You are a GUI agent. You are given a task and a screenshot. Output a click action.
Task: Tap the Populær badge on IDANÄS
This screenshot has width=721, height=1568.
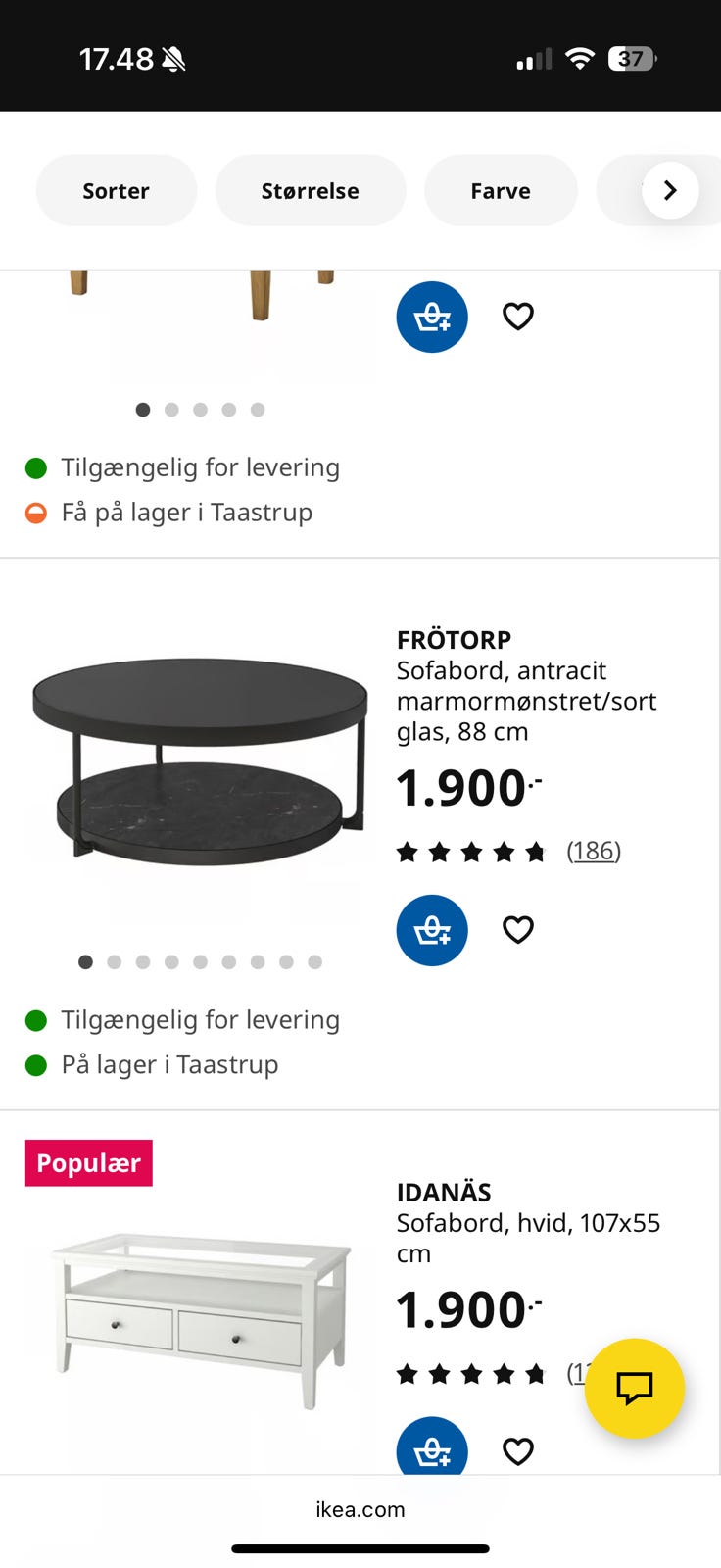89,1163
